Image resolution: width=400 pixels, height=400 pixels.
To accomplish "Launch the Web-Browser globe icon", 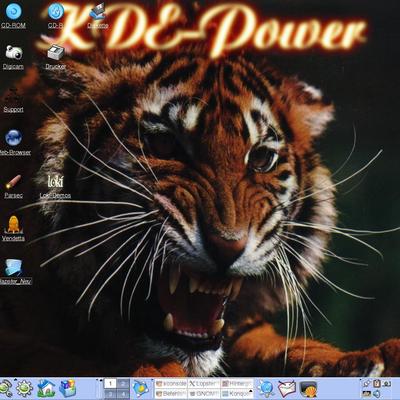I will (x=14, y=143).
